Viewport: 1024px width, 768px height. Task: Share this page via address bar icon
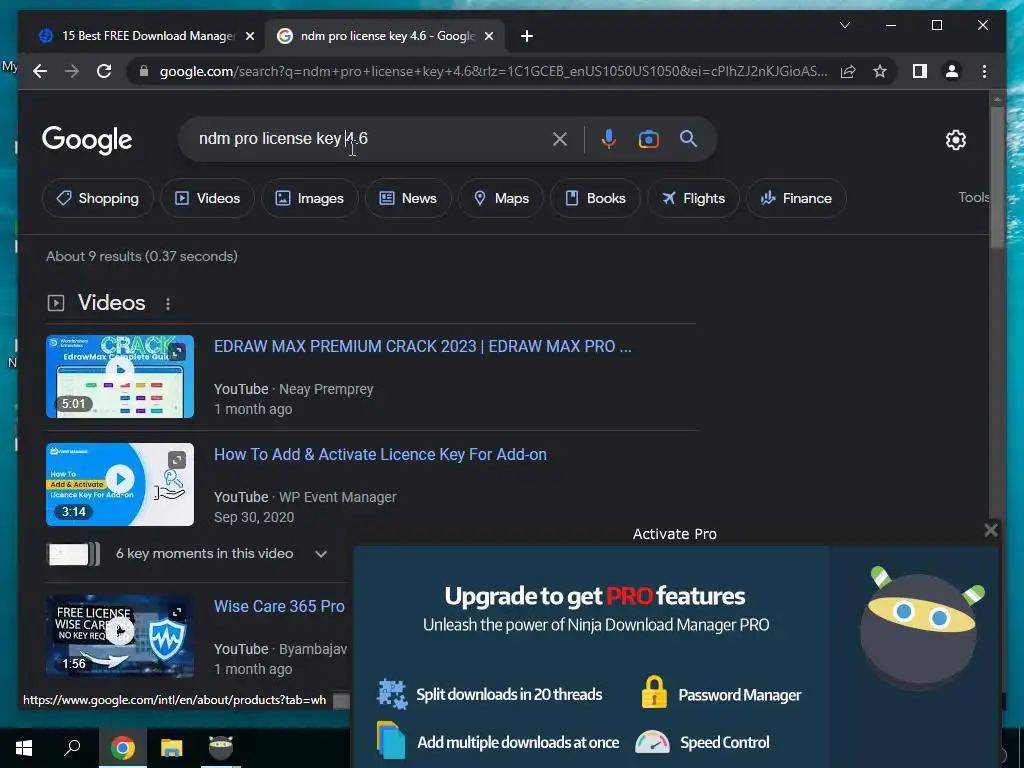coord(848,71)
